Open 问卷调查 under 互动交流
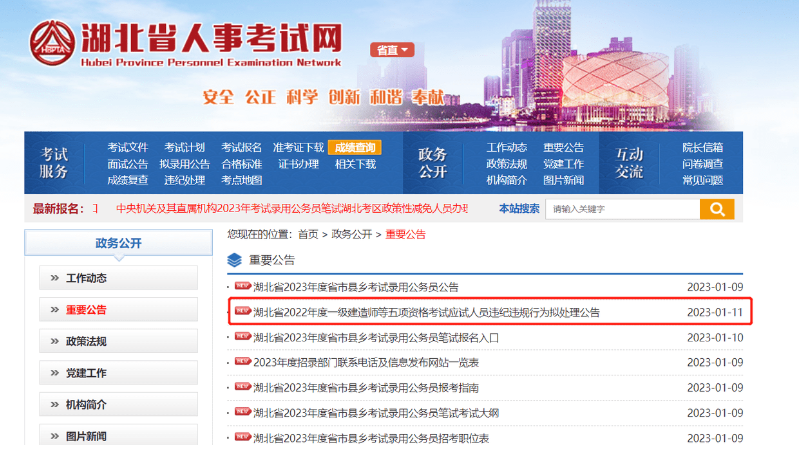The height and width of the screenshot is (451, 801). click(x=702, y=164)
